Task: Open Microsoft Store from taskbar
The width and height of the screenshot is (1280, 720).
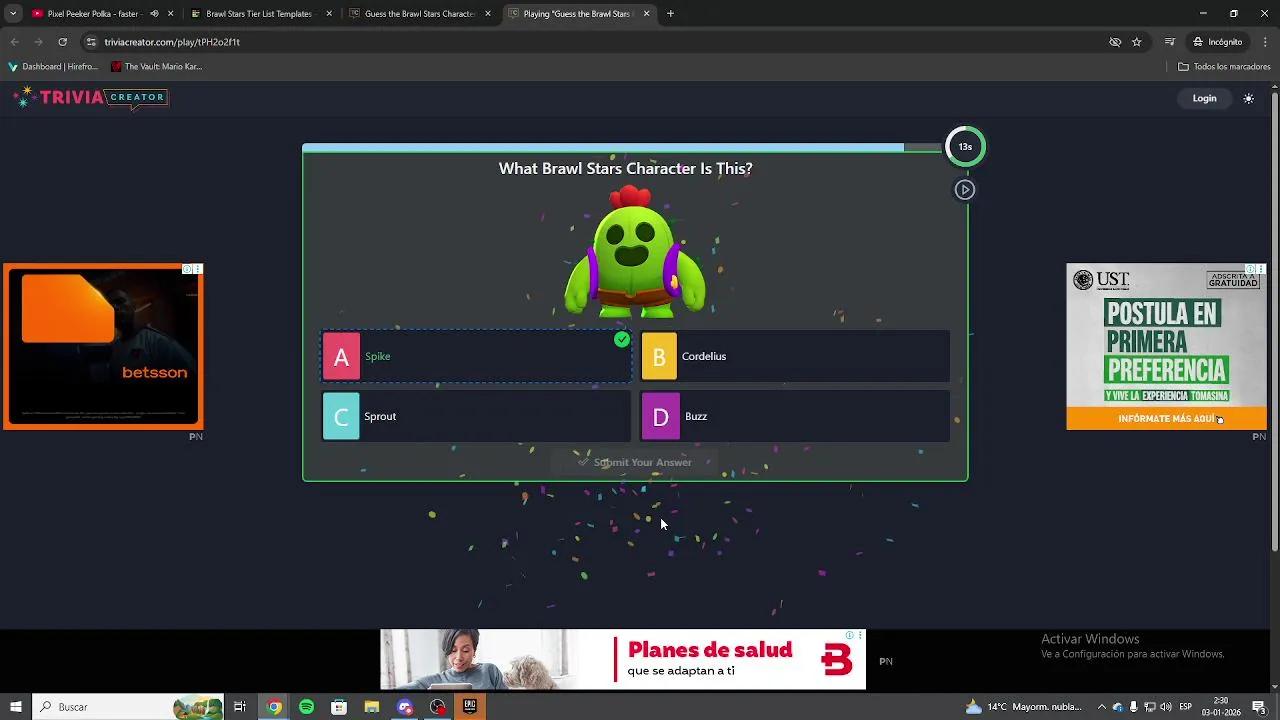Action: point(339,707)
